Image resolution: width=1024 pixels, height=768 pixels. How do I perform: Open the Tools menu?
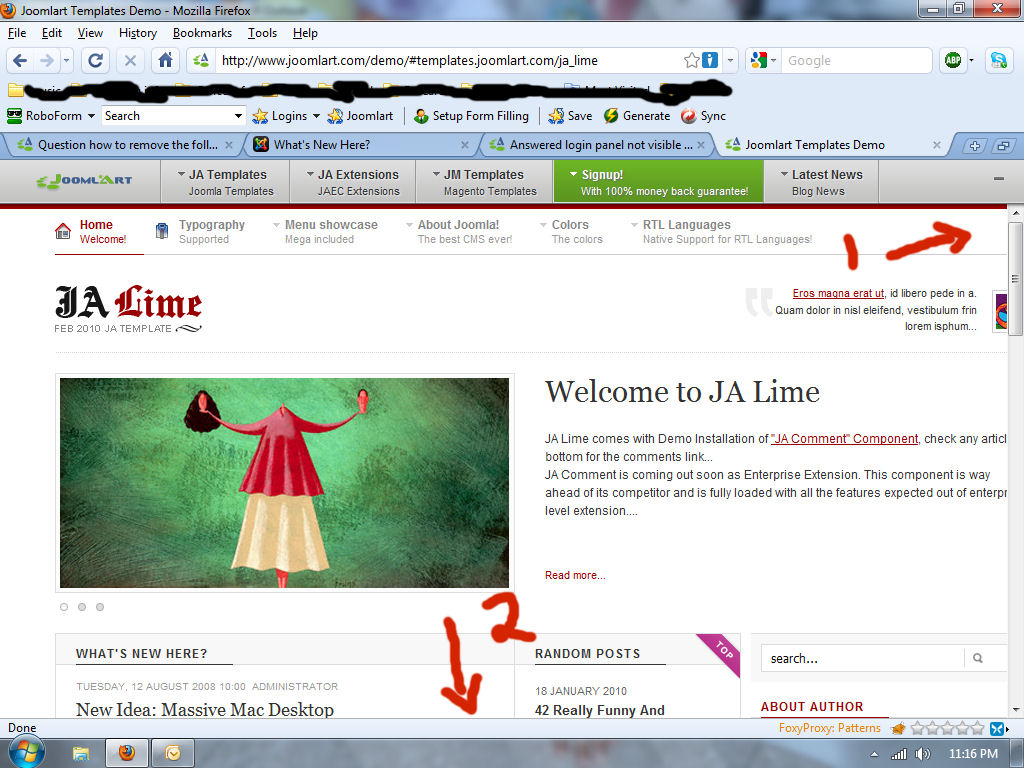point(263,33)
